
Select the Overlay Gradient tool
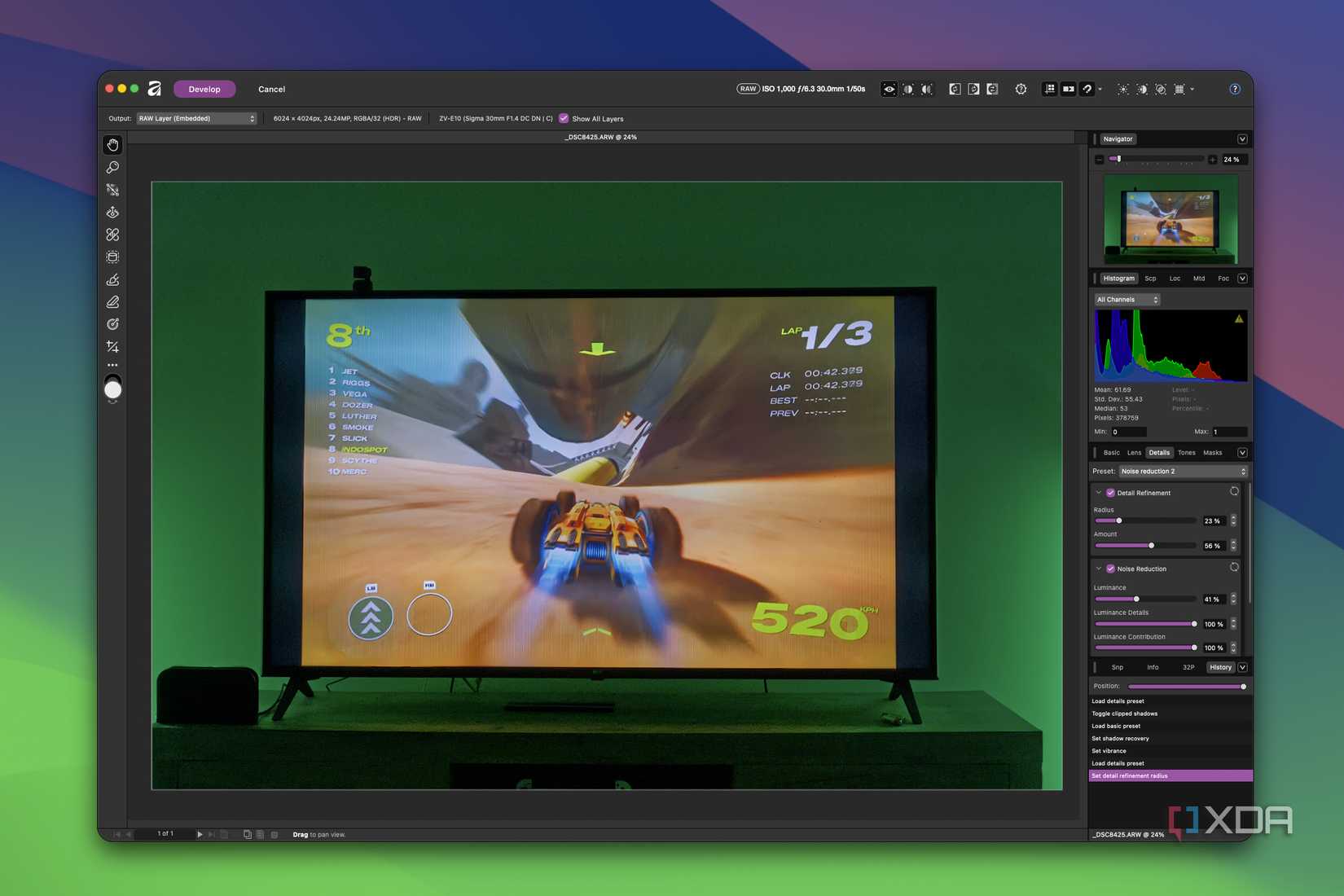(x=112, y=324)
